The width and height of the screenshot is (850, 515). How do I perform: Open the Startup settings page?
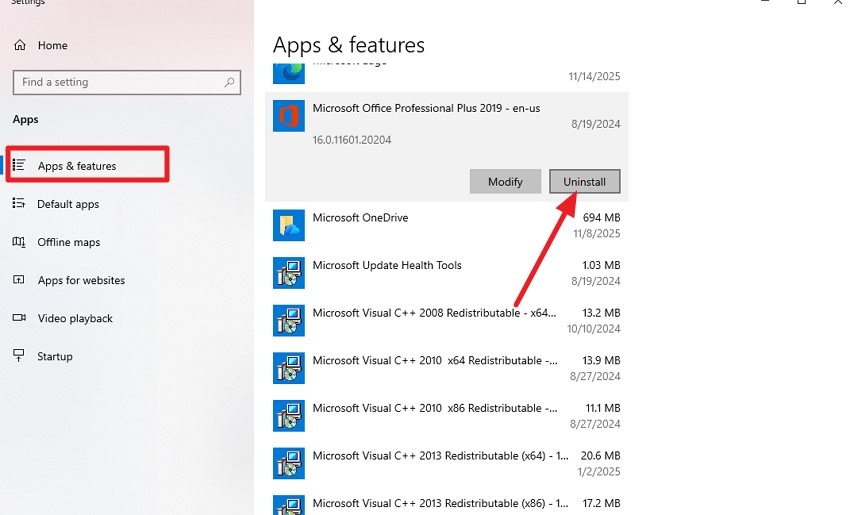point(55,356)
